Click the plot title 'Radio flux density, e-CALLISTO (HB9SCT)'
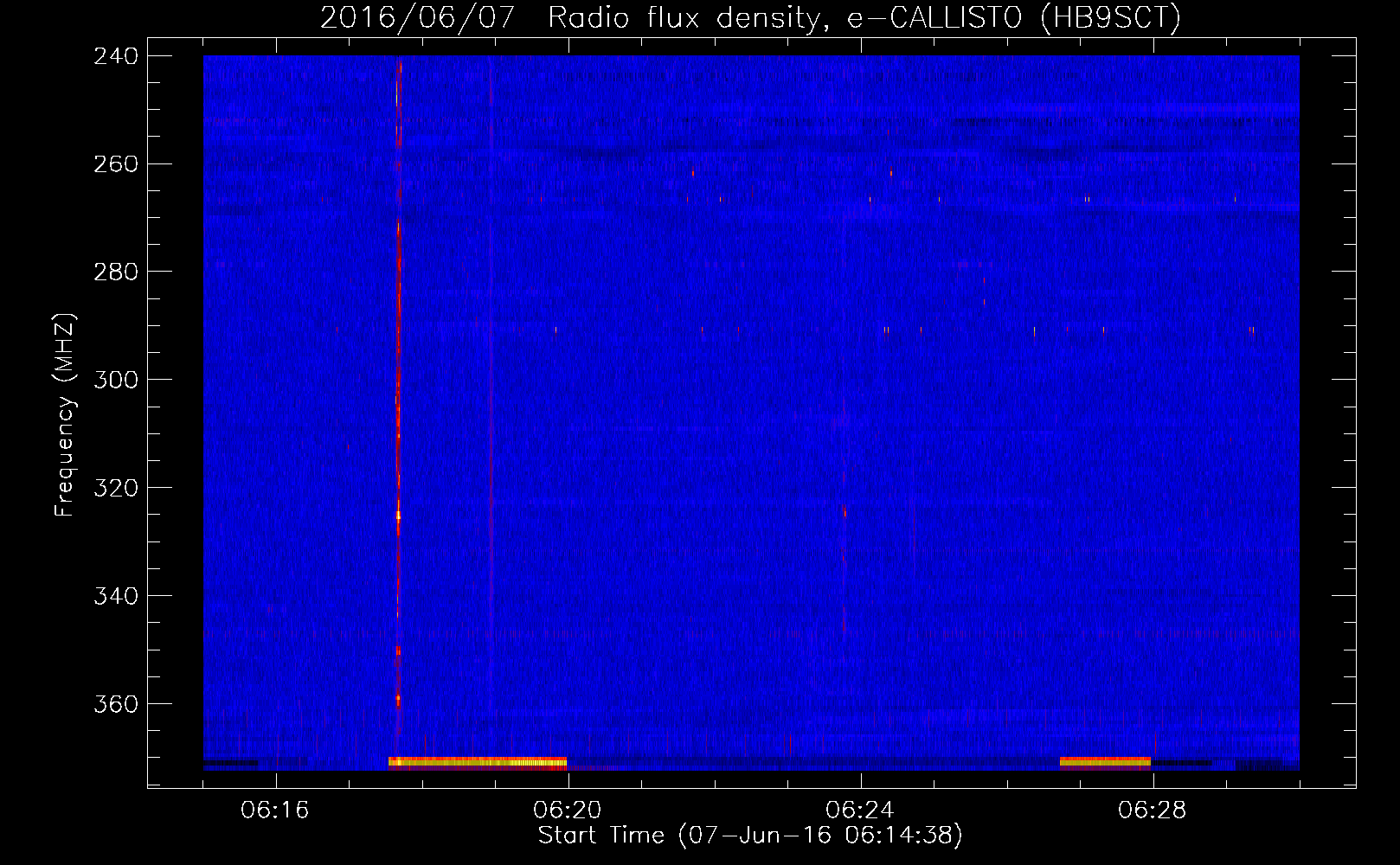The width and height of the screenshot is (1400, 865). (864, 17)
